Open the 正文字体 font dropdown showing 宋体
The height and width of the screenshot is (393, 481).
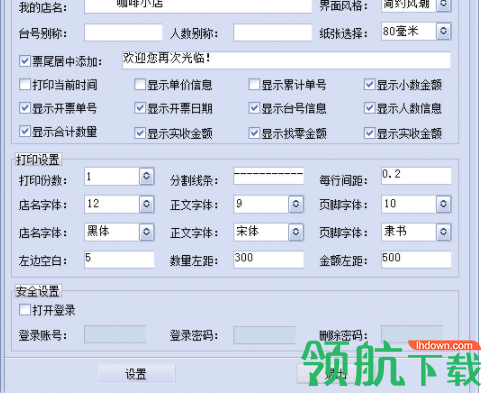coord(296,232)
